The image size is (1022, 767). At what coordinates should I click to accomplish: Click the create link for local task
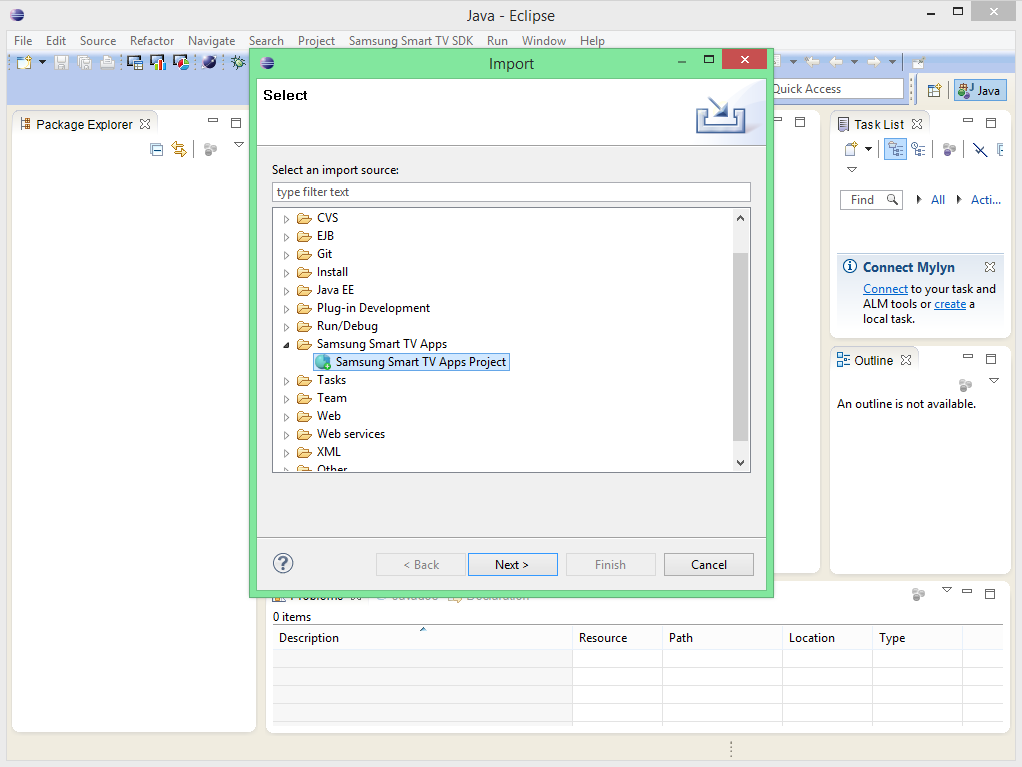point(950,304)
